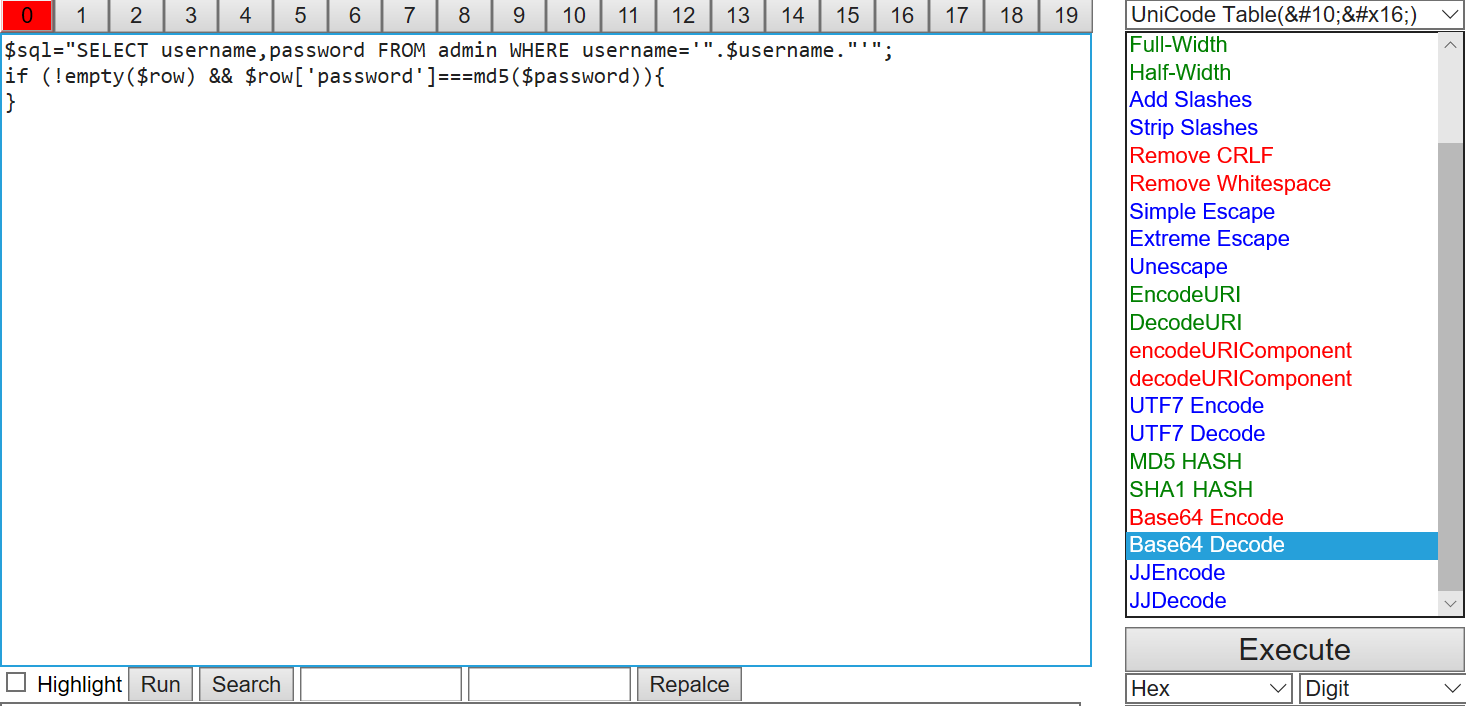The height and width of the screenshot is (706, 1466).
Task: Focus the search text input field
Action: tap(381, 684)
